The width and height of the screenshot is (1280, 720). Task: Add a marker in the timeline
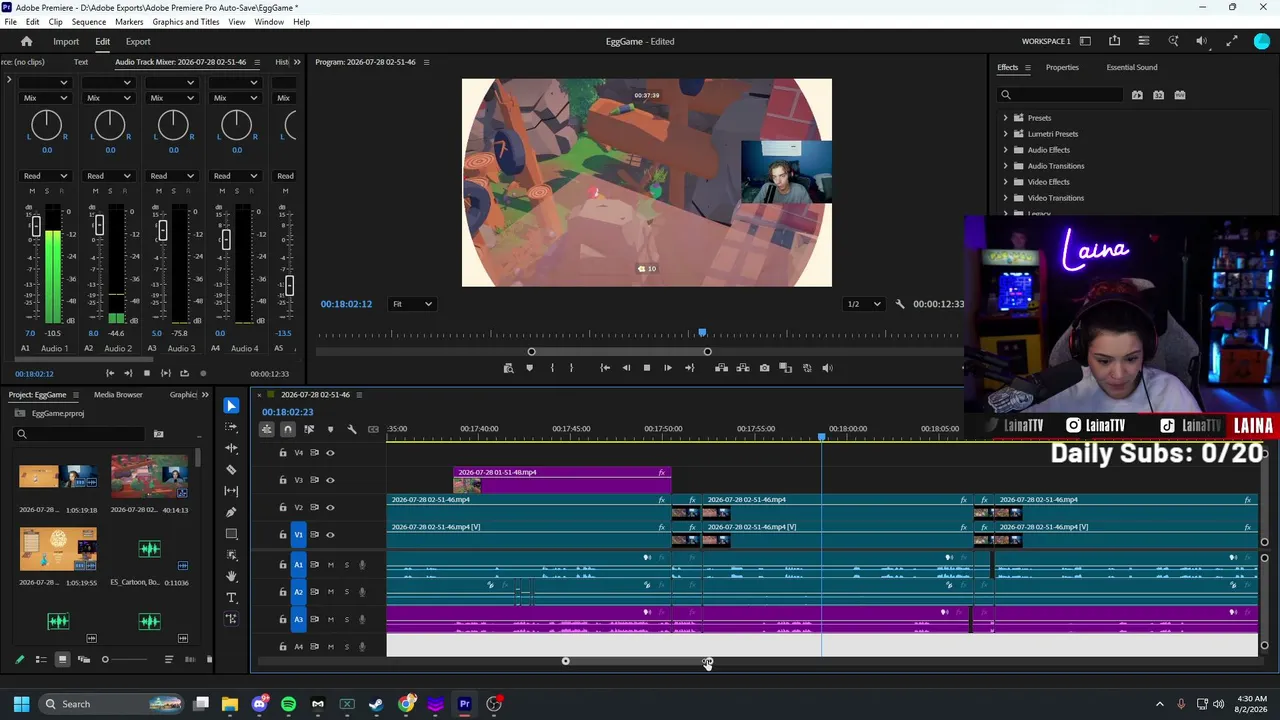[330, 429]
